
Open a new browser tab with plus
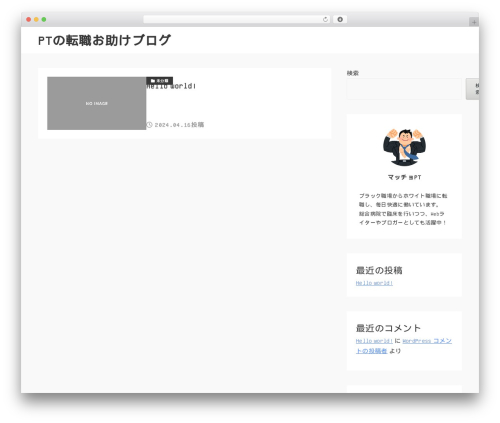474,22
